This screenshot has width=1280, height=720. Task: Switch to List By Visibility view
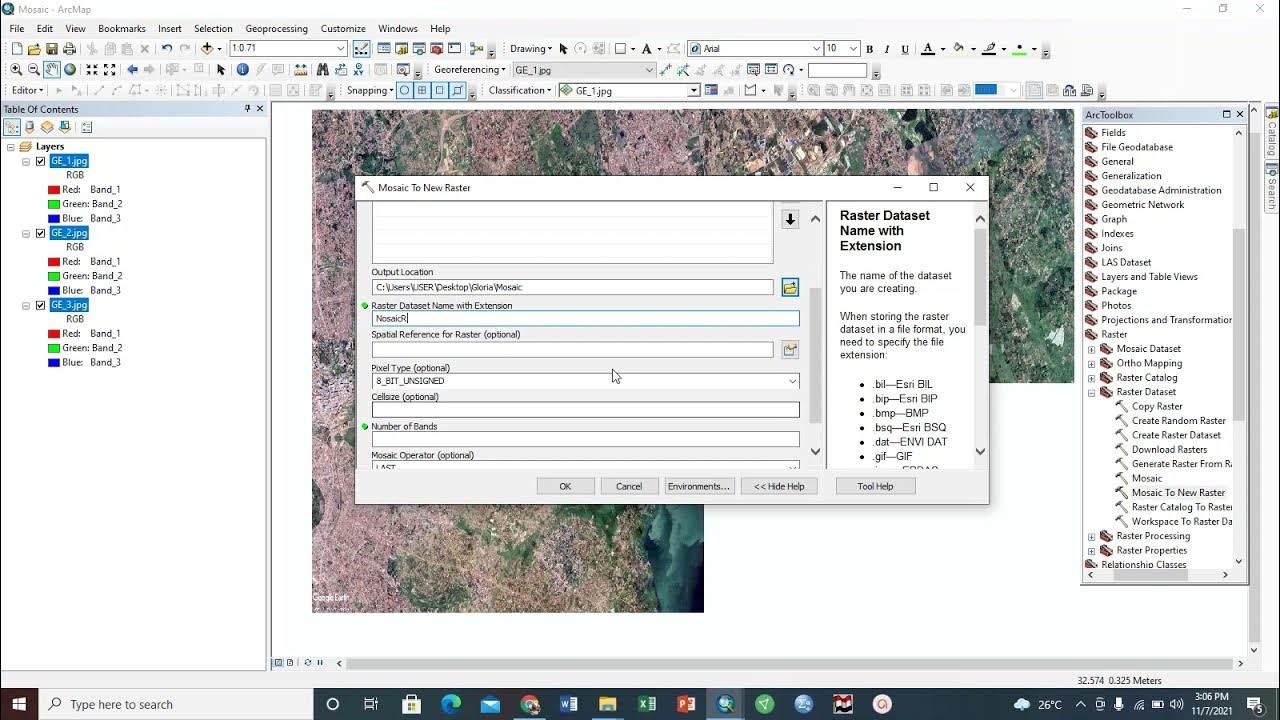click(47, 127)
